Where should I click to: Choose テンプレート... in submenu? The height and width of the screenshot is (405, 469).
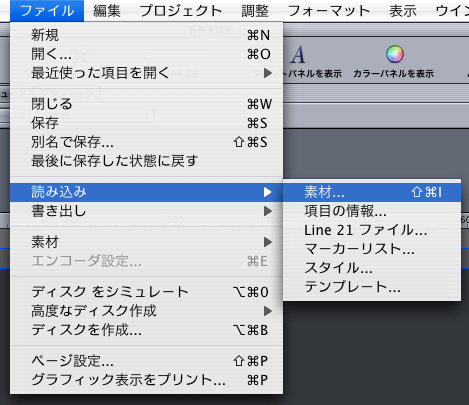click(372, 287)
